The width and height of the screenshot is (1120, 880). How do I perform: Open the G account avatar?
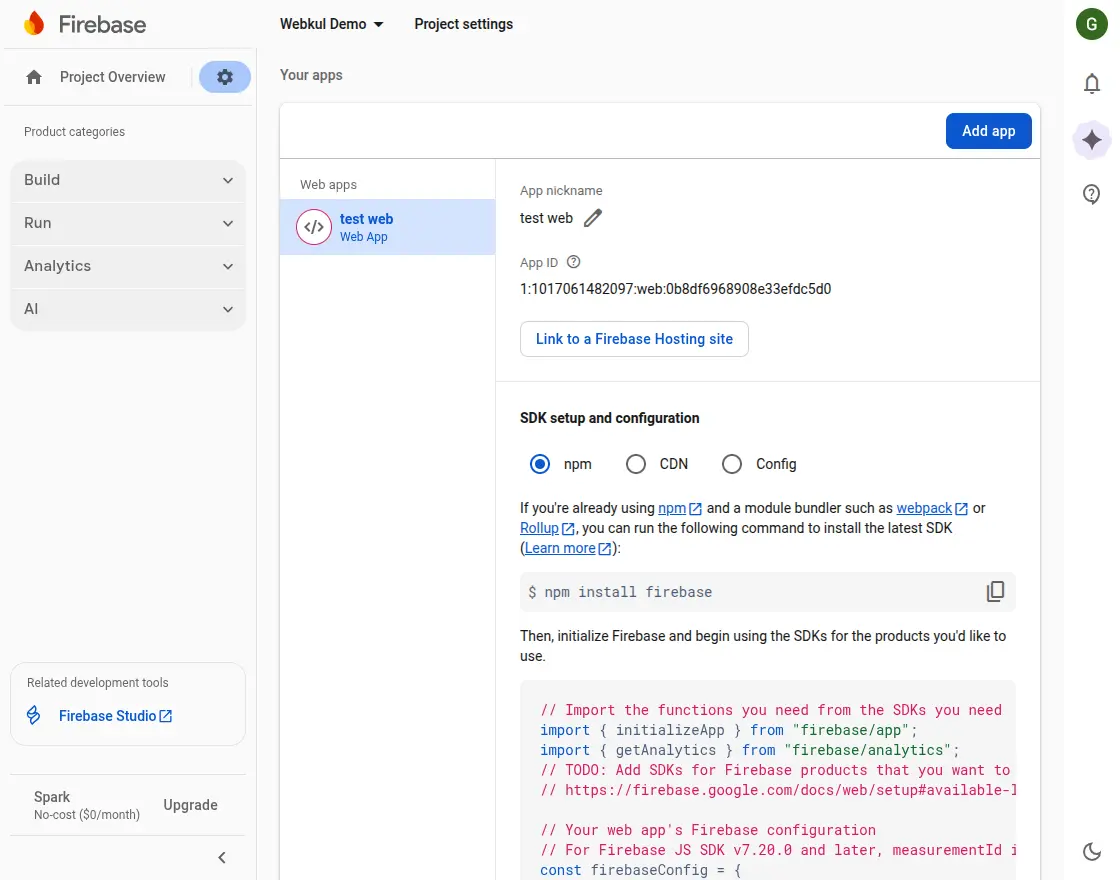(x=1091, y=24)
